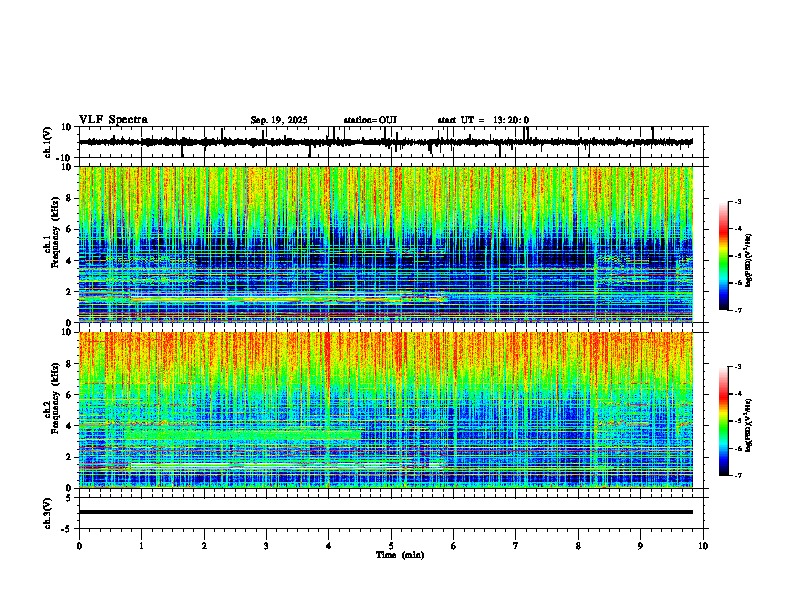The width and height of the screenshot is (792, 612).
Task: Click the 4 kHz tick on ch.1 frequency axis
Action: click(x=70, y=261)
